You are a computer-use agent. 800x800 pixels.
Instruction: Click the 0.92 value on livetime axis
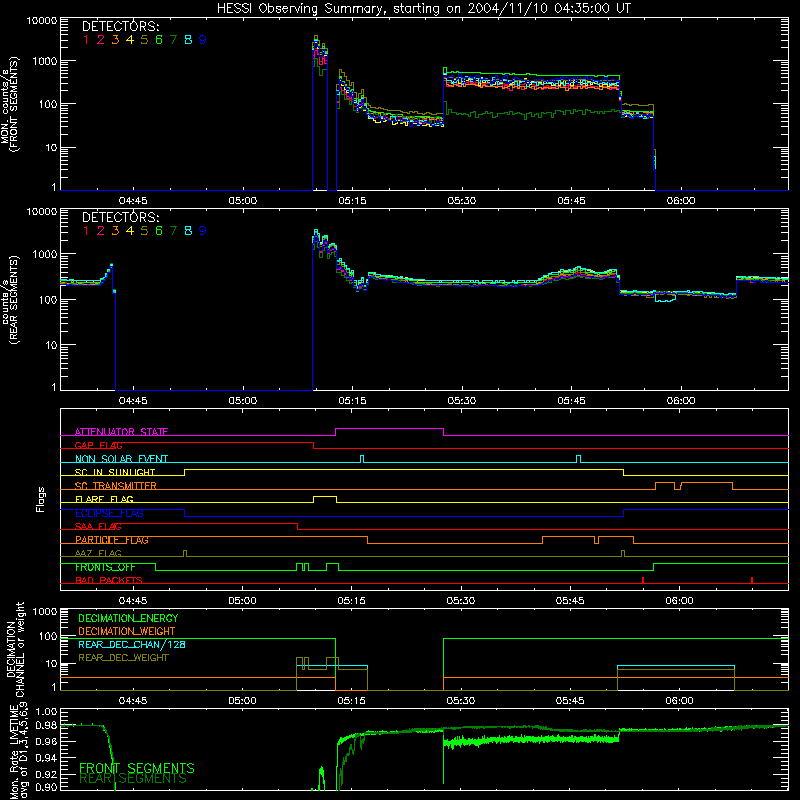[x=47, y=773]
